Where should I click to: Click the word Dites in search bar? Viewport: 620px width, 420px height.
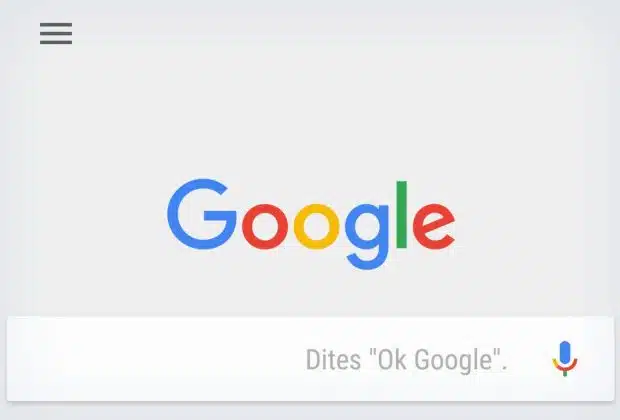click(x=333, y=359)
